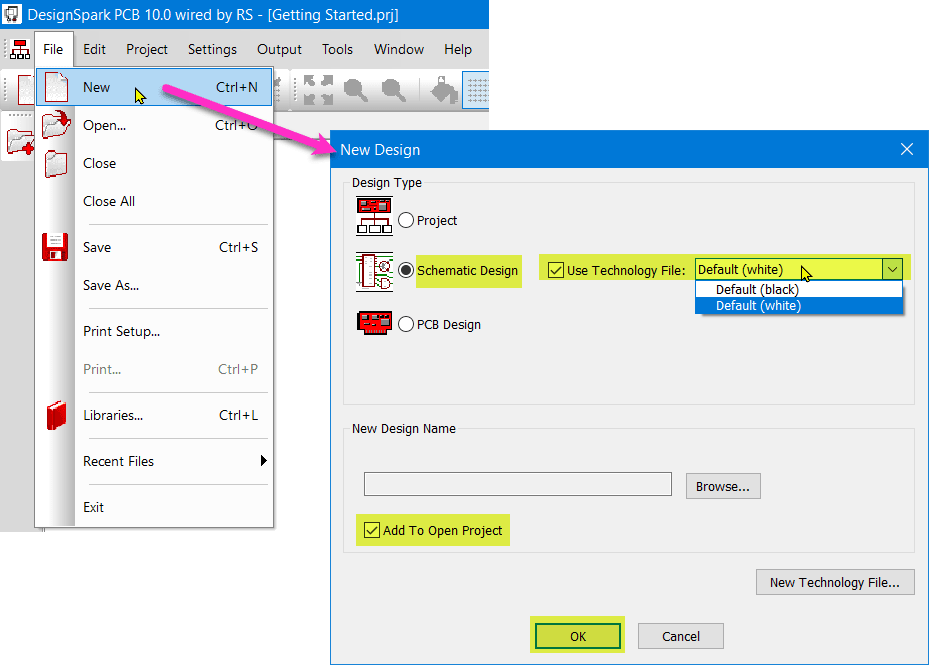Click the Project design type icon
This screenshot has height=665, width=929.
[x=374, y=216]
